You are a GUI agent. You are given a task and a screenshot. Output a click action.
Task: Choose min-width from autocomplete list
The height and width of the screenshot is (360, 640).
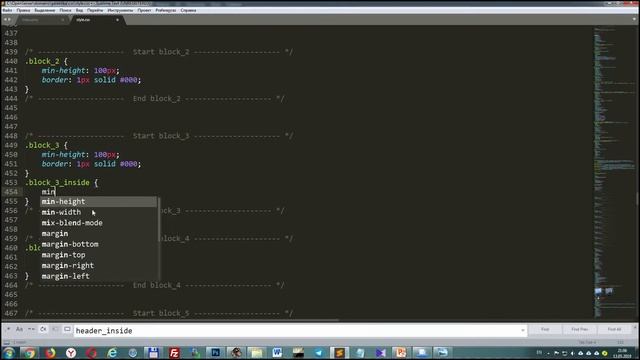tap(98, 212)
